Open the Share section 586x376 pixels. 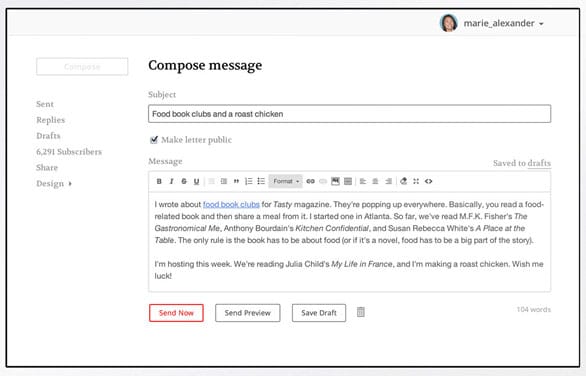47,167
